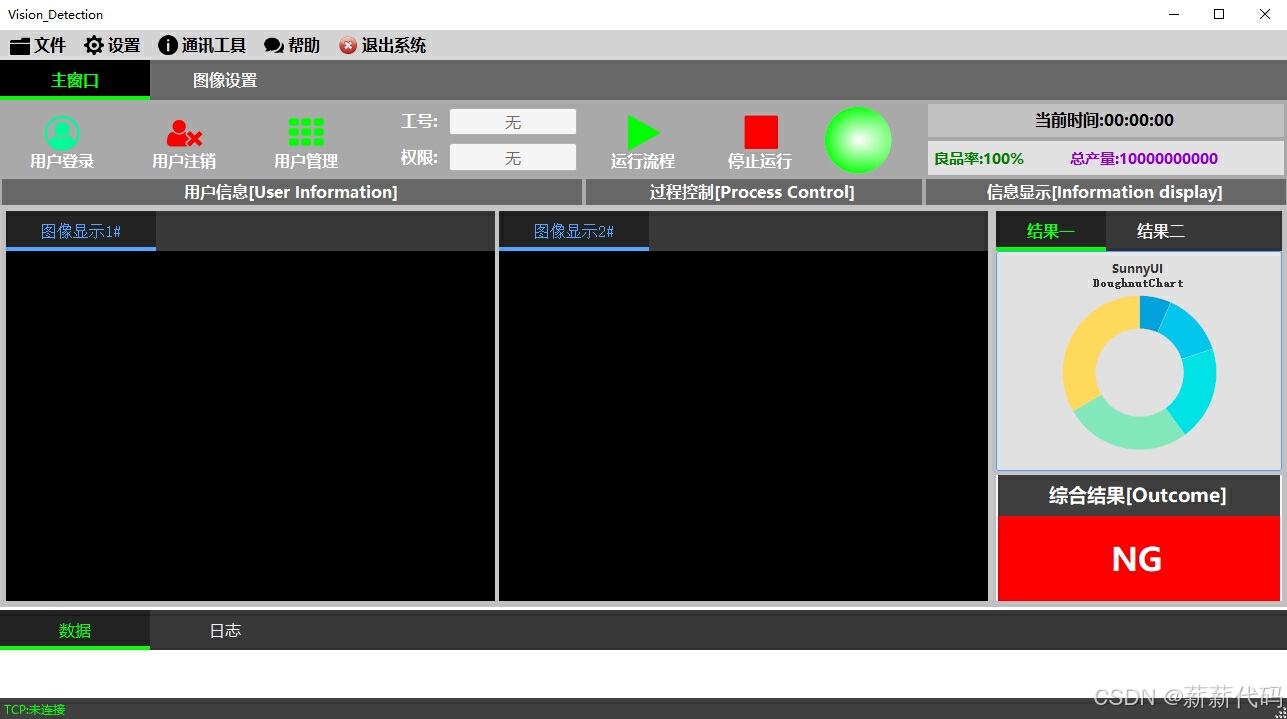Viewport: 1287px width, 719px height.
Task: Click the green status indicator lamp
Action: (x=857, y=140)
